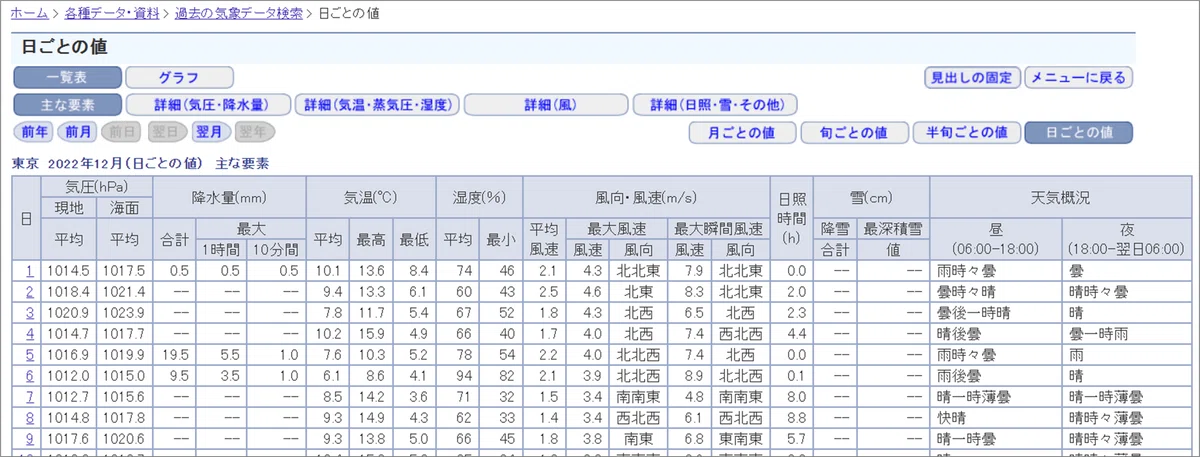Open 詳細(風) tab

tap(546, 104)
